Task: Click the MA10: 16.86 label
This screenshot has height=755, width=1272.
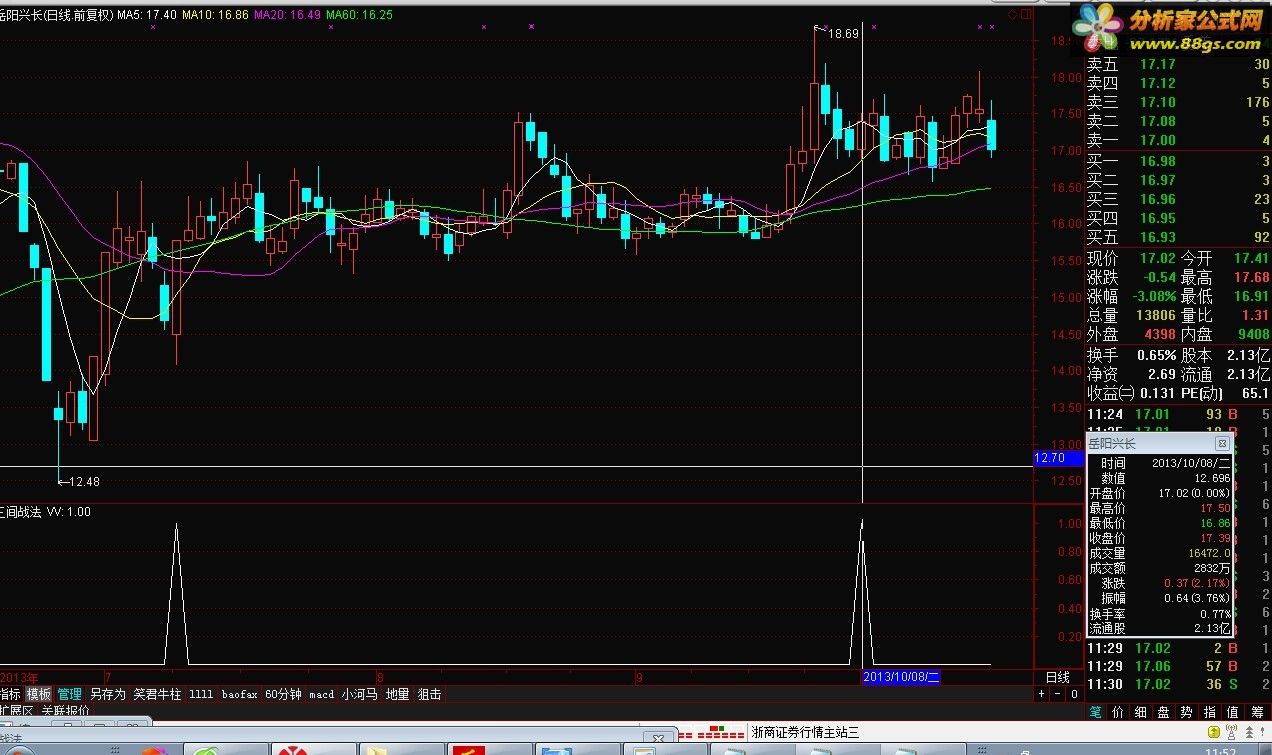Action: (x=216, y=15)
